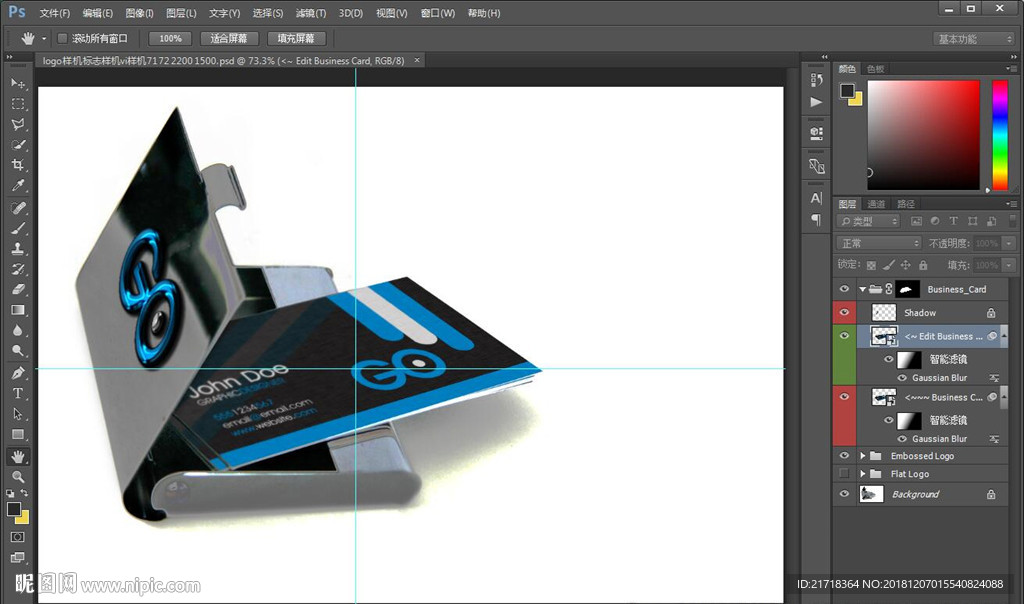Select the Blur tool
1024x604 pixels.
click(18, 330)
